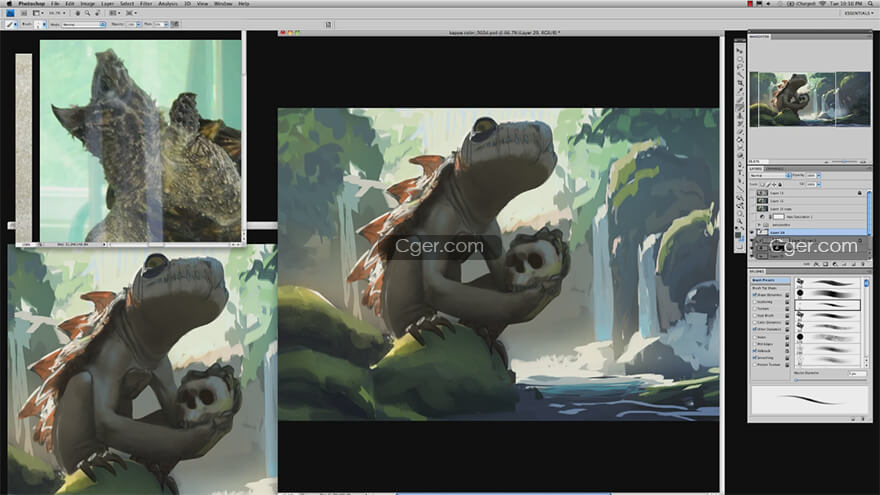880x495 pixels.
Task: Select the Eraser tool
Action: pyautogui.click(x=740, y=132)
